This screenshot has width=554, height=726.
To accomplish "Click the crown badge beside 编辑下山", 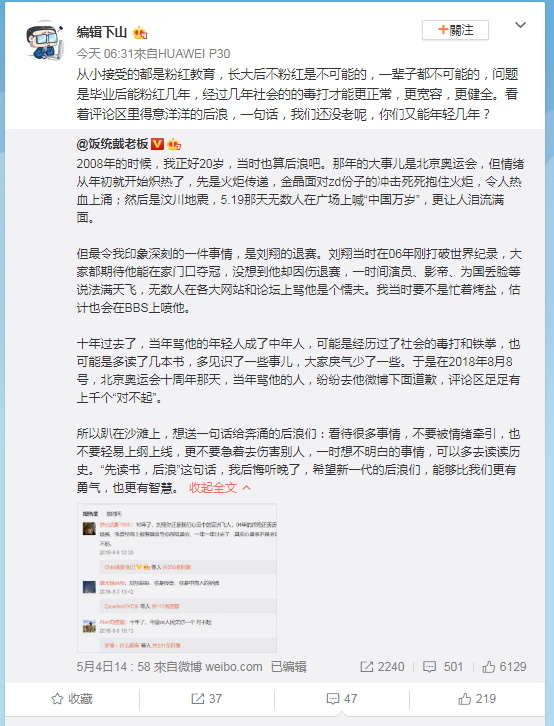I will point(140,32).
